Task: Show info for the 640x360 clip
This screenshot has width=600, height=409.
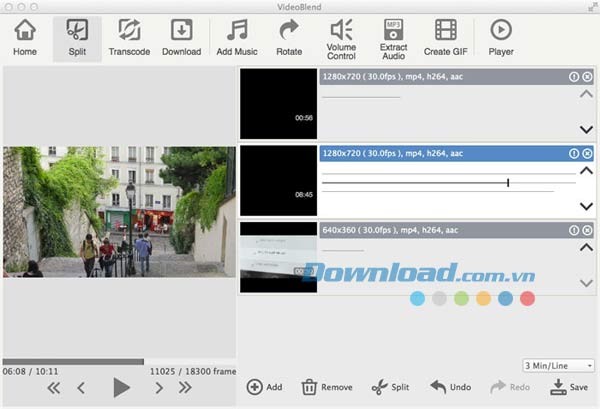Action: [574, 230]
